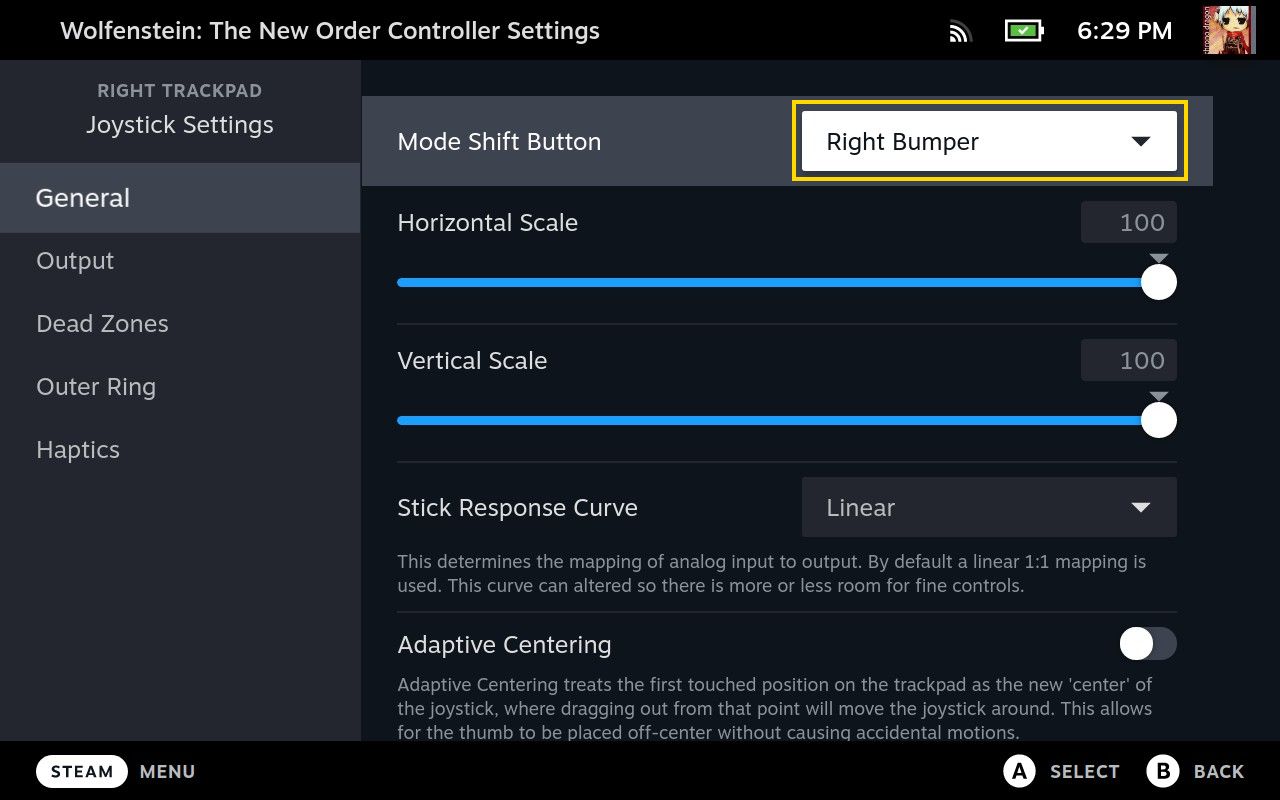Expand the Stick Response Curve dropdown
The width and height of the screenshot is (1280, 800).
[x=988, y=508]
